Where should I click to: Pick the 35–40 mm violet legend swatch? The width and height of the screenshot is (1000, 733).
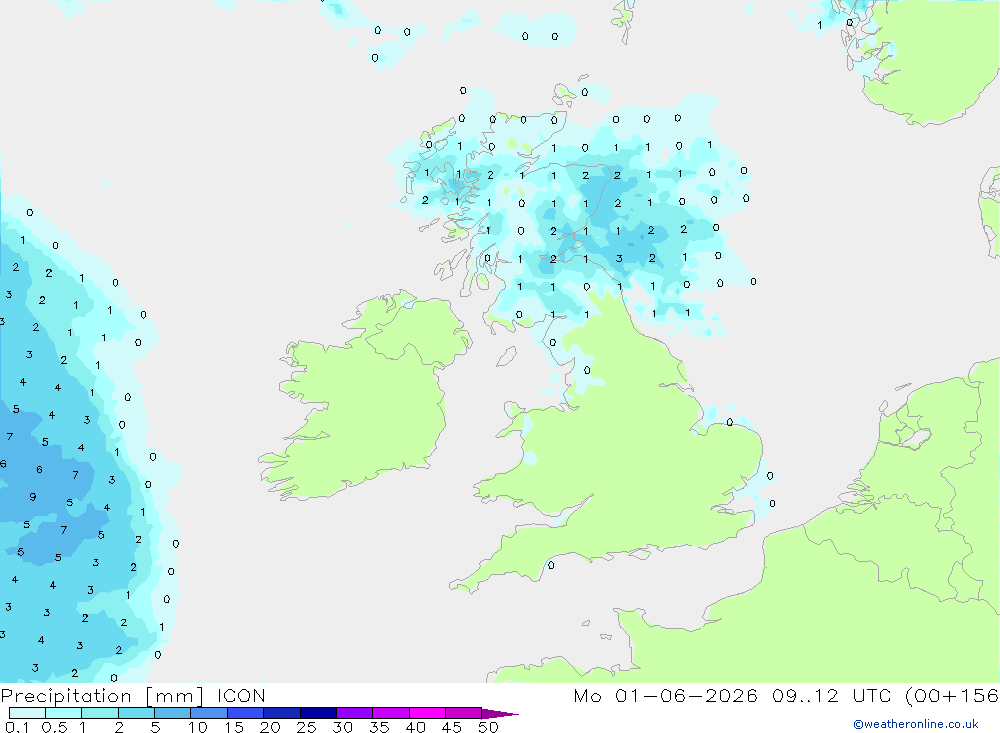click(391, 713)
